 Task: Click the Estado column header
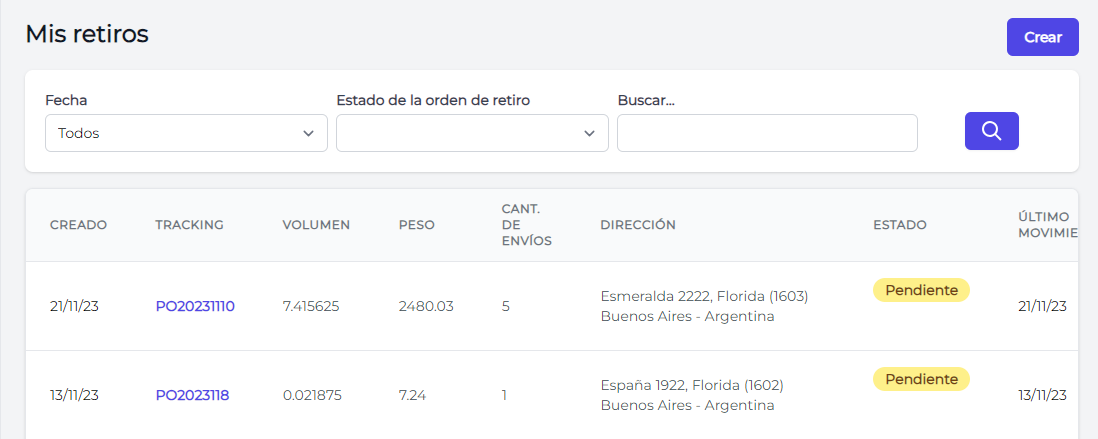point(899,225)
